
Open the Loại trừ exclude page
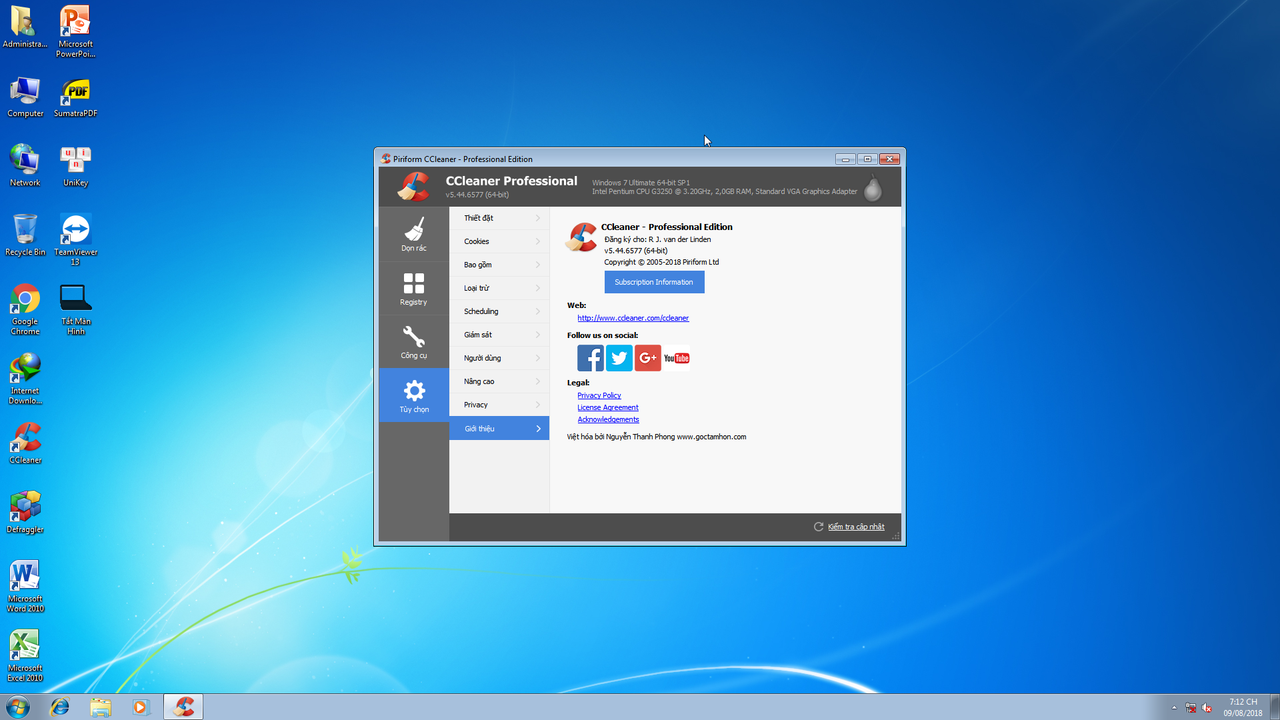499,288
